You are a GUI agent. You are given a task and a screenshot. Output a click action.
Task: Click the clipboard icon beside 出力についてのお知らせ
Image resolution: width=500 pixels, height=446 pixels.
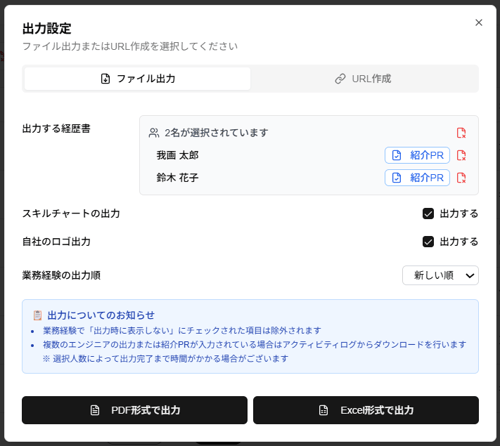point(38,315)
